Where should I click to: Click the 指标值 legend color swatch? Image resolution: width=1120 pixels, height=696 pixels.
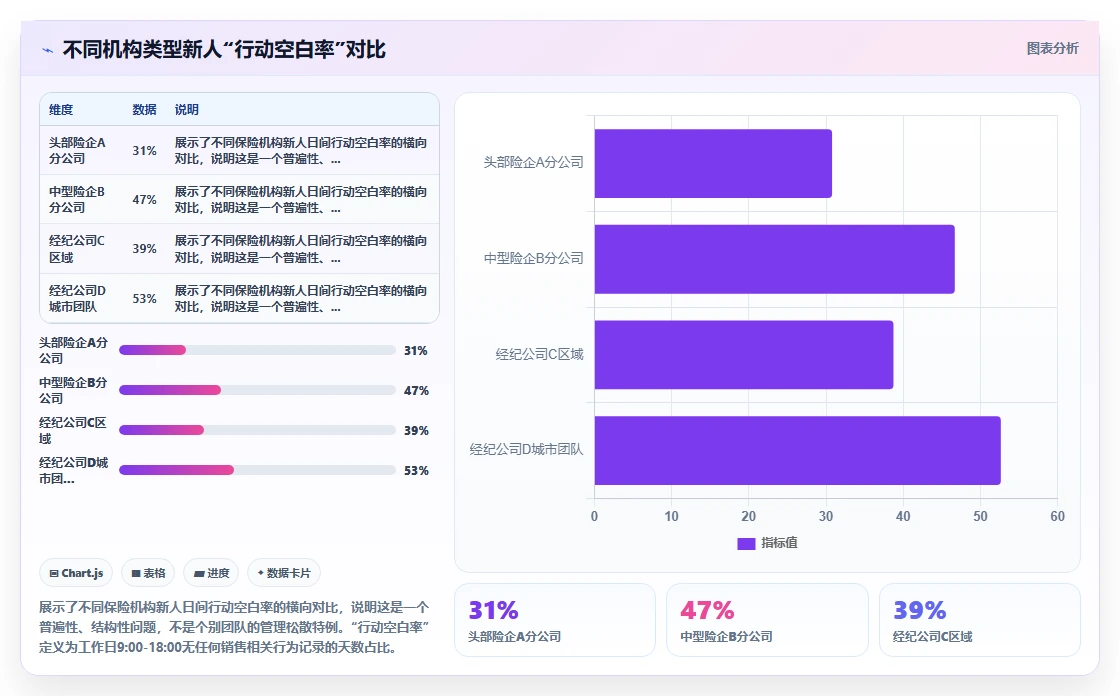click(746, 544)
